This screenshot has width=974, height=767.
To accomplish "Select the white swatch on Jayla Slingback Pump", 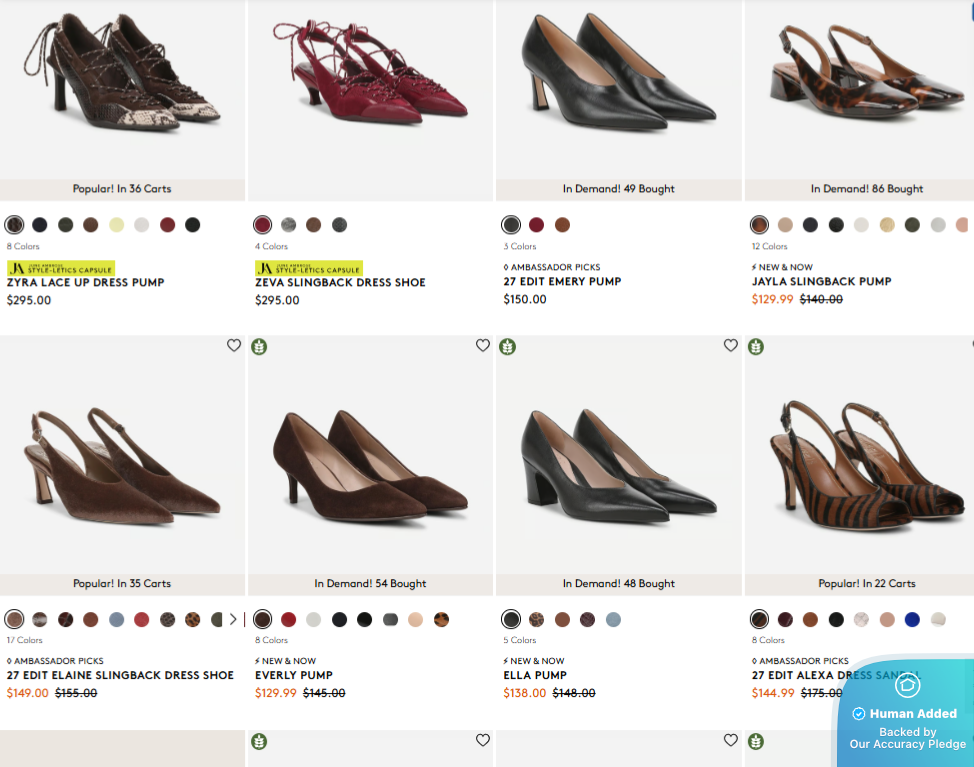I will (x=861, y=225).
